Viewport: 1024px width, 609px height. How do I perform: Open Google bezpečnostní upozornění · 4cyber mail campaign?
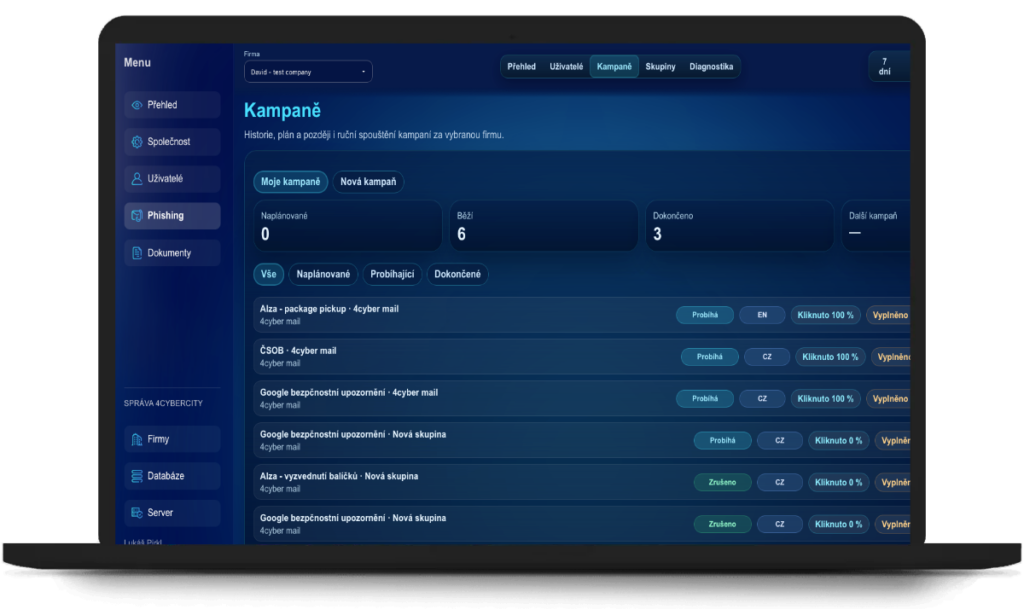click(582, 399)
